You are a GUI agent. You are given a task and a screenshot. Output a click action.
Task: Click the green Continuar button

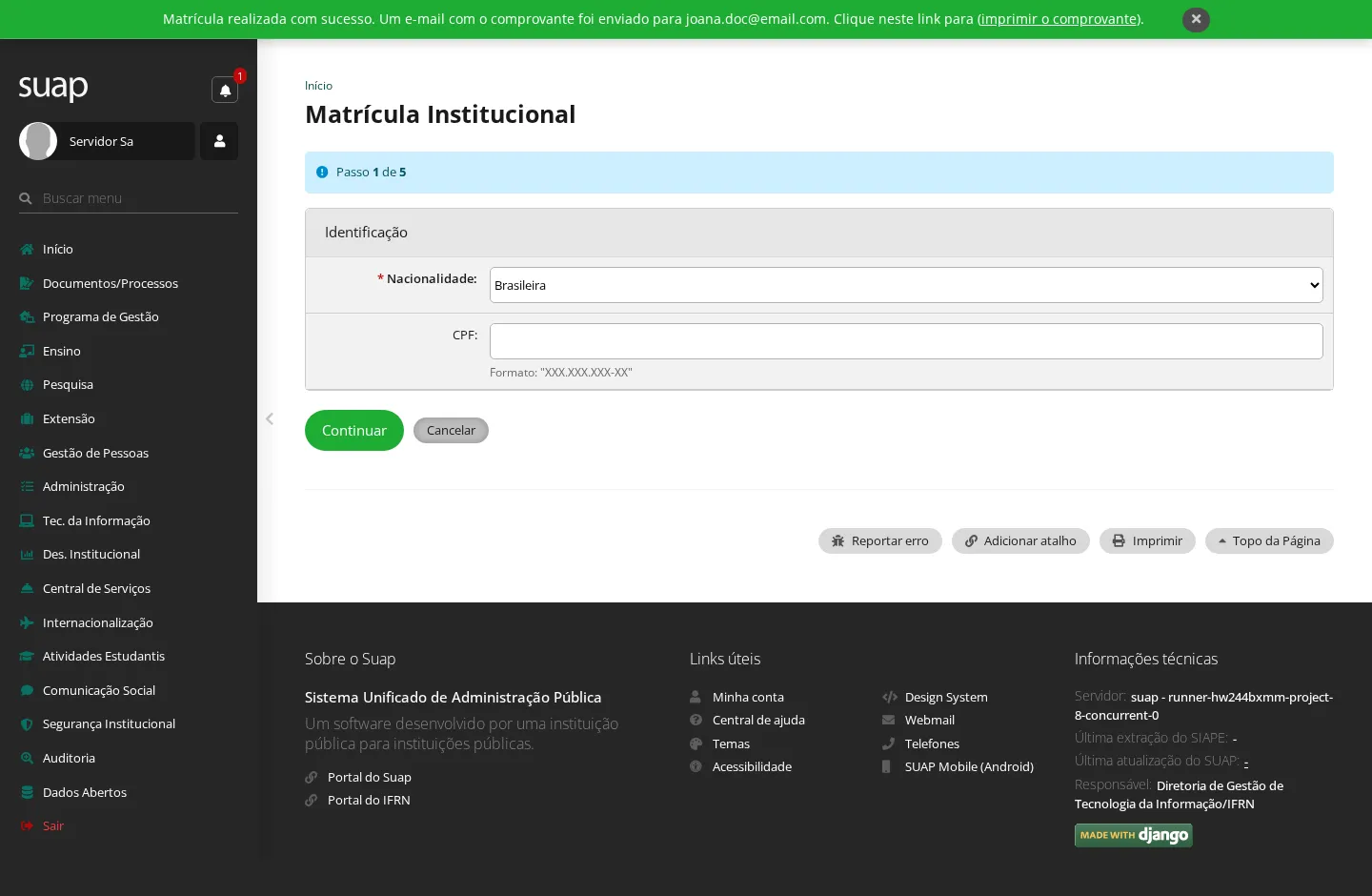[354, 430]
